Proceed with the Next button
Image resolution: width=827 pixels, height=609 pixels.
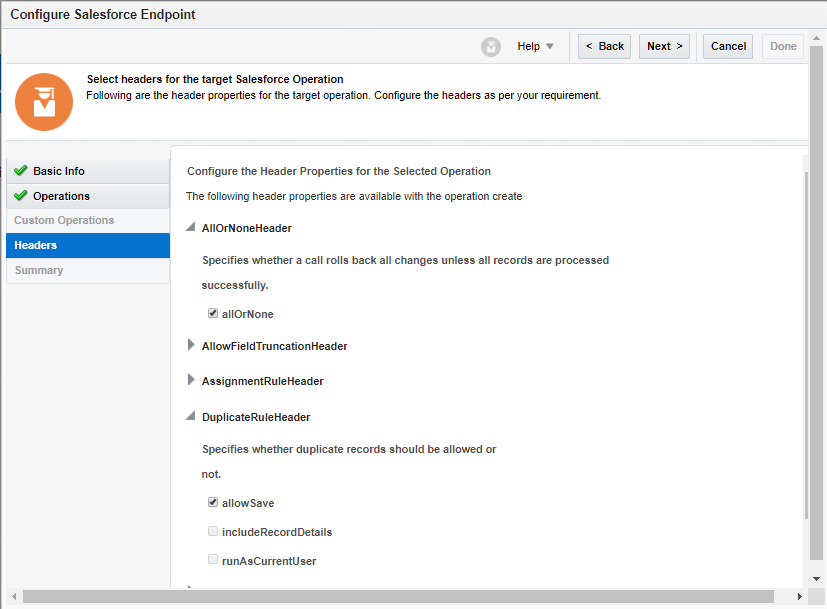click(665, 46)
